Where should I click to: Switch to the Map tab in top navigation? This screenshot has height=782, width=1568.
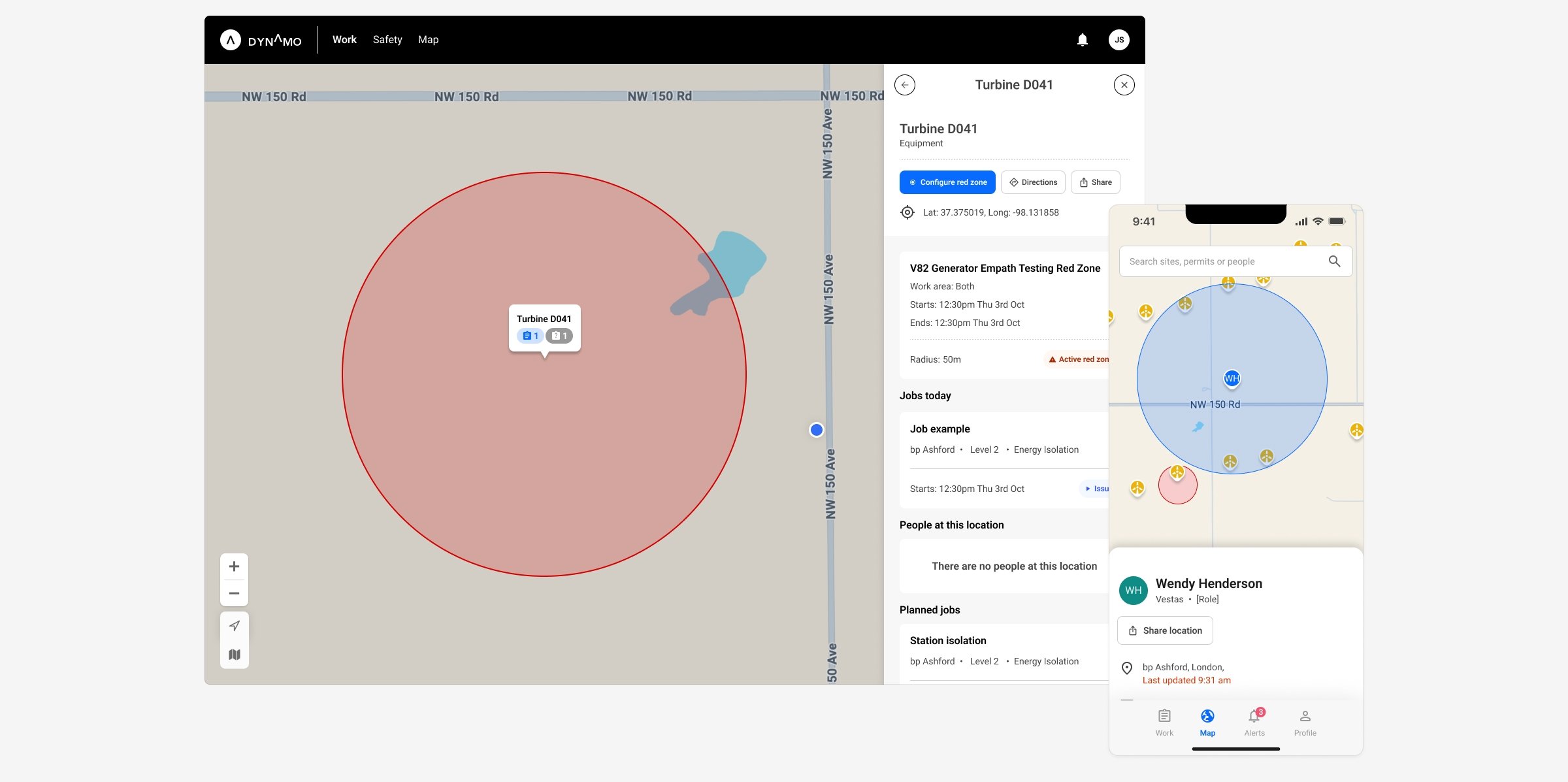[428, 39]
